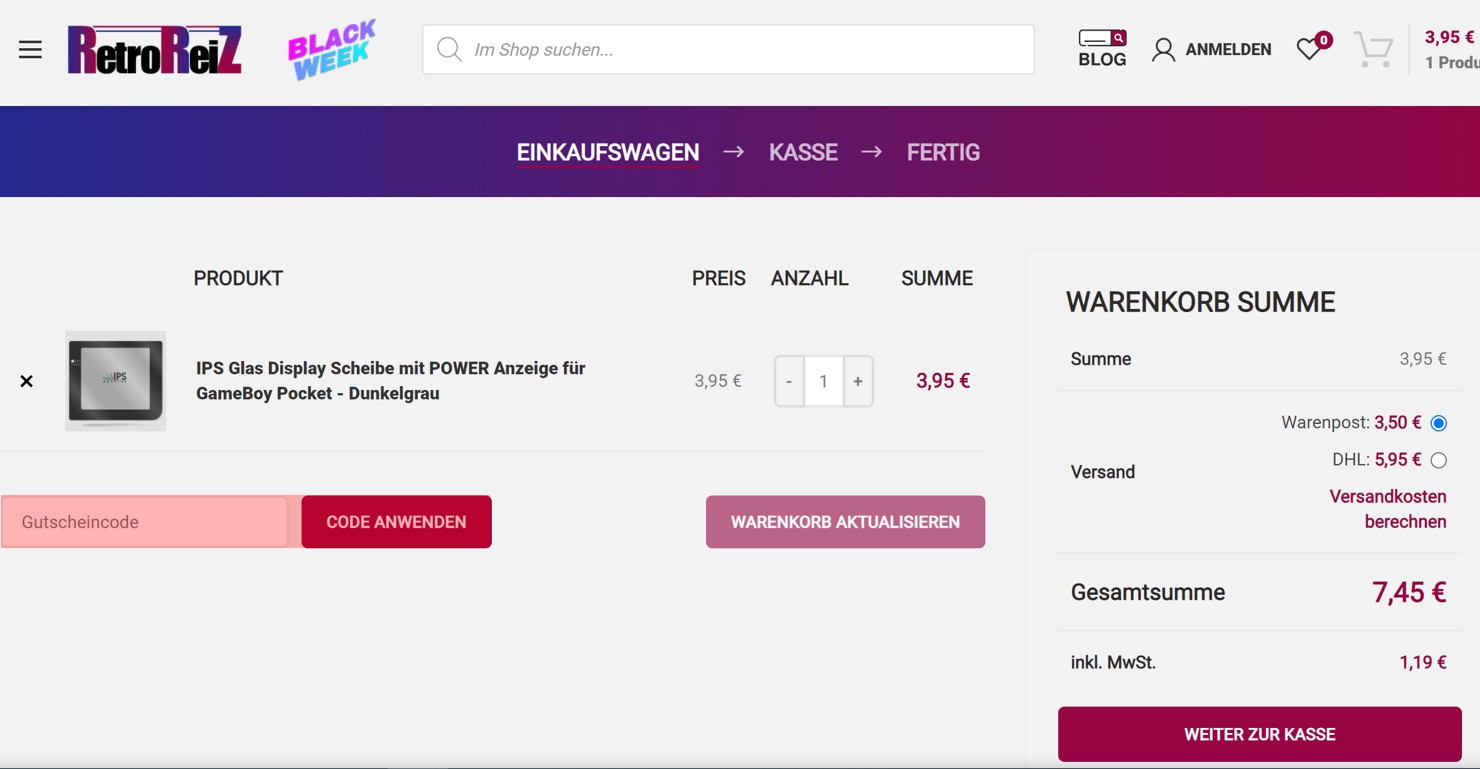1480x769 pixels.
Task: Open the Blog link icon
Action: pyautogui.click(x=1102, y=49)
